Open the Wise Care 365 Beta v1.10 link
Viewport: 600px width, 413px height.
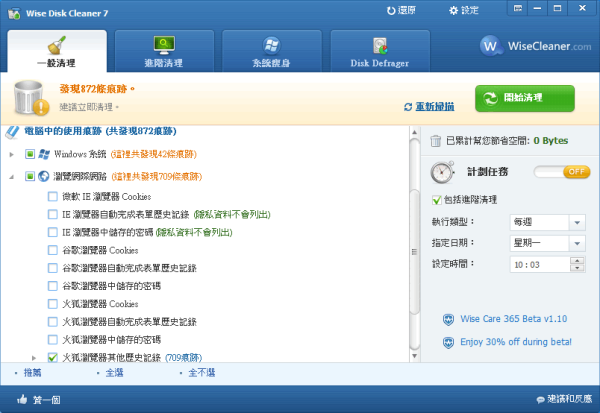[514, 319]
